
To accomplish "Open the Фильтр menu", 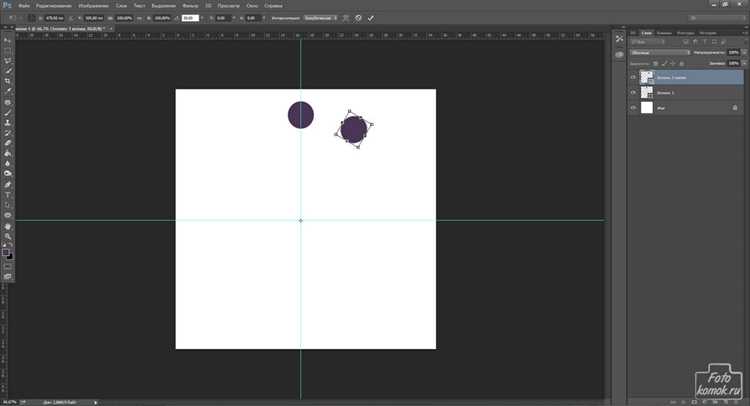I will (190, 6).
